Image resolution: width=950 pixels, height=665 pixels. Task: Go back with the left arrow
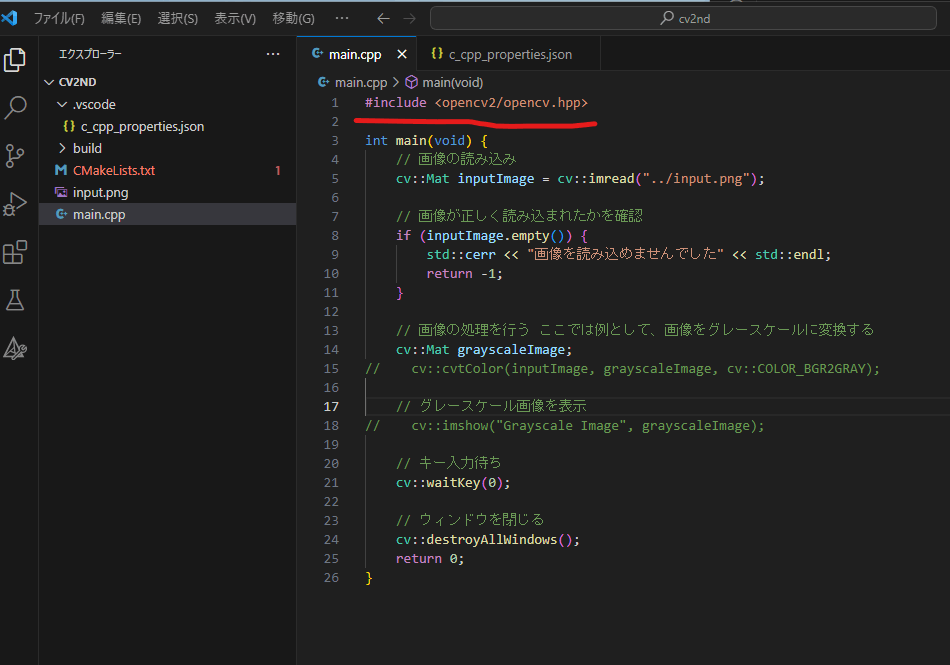pyautogui.click(x=383, y=19)
